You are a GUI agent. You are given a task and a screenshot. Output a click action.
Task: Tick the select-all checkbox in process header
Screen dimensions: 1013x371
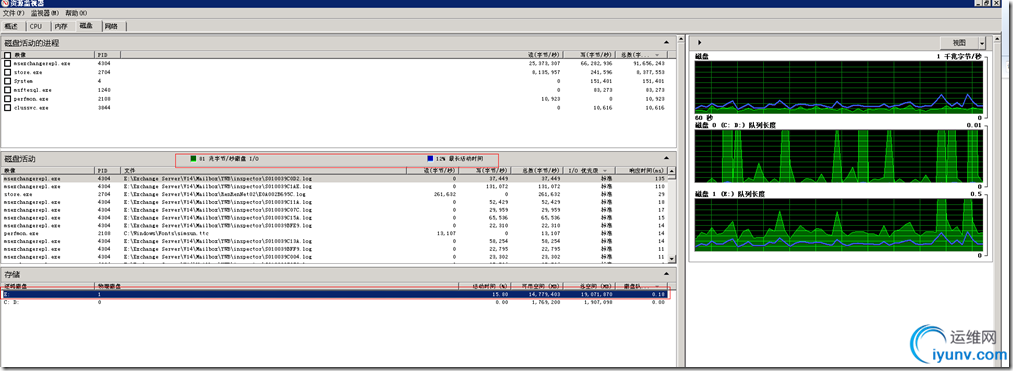pyautogui.click(x=8, y=56)
